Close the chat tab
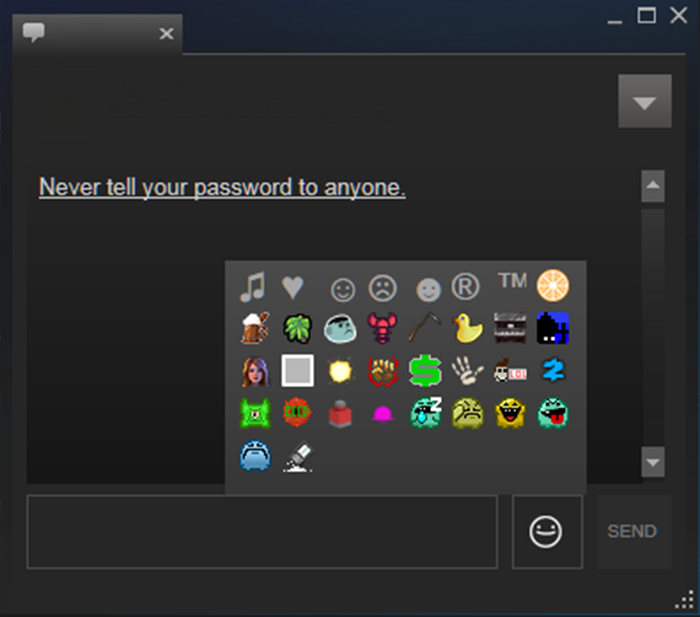The image size is (700, 617). [167, 33]
